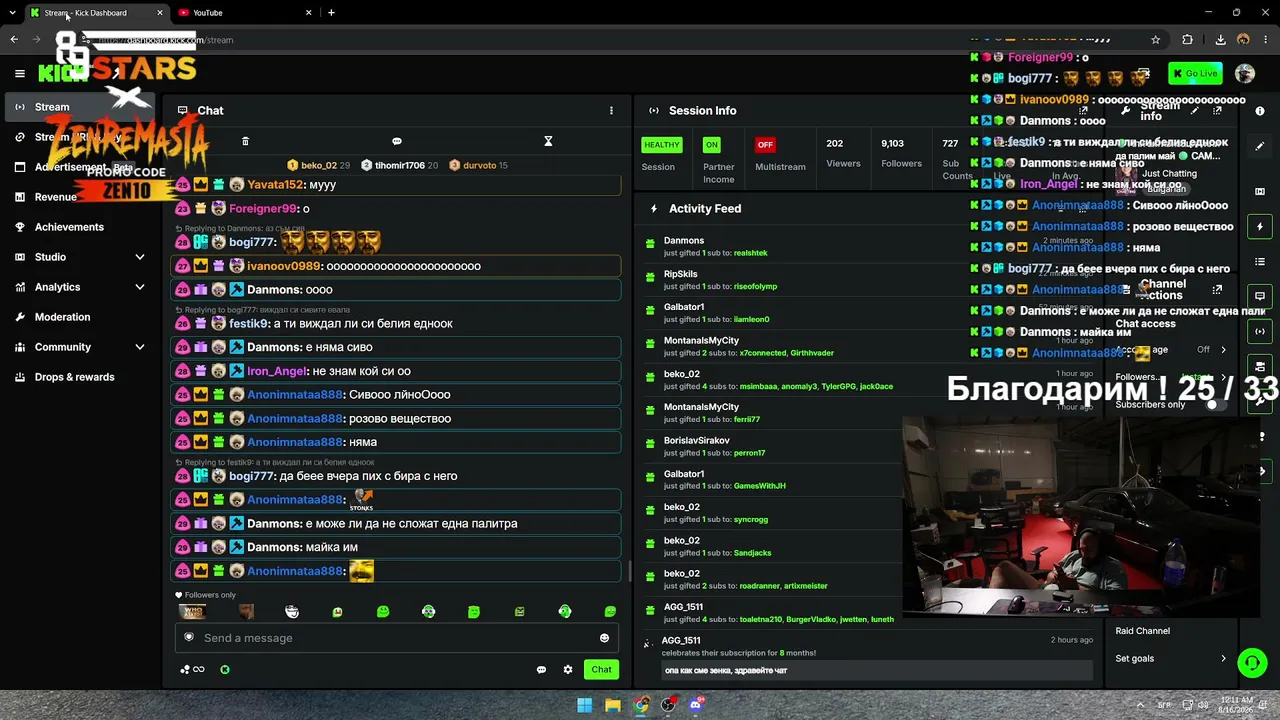The image size is (1280, 720).
Task: Open File Explorer from taskbar
Action: [x=613, y=705]
